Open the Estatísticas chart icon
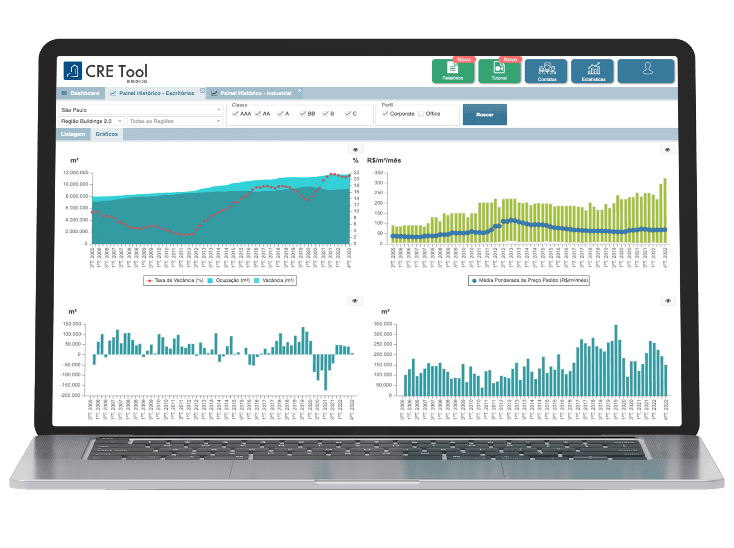 tap(594, 71)
